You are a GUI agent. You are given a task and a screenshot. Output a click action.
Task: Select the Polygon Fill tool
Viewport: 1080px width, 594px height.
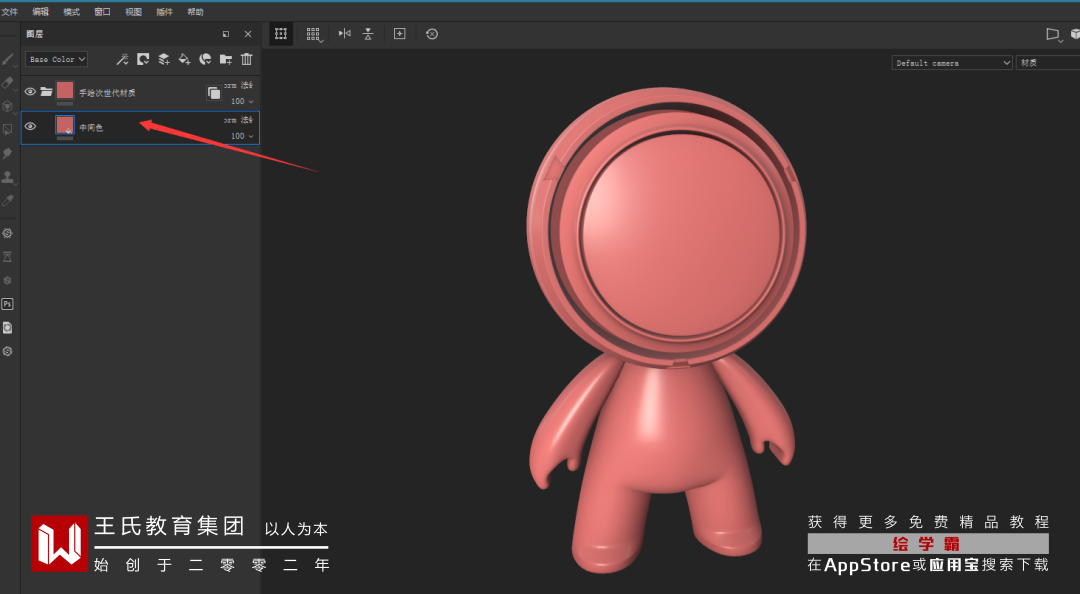coord(8,130)
